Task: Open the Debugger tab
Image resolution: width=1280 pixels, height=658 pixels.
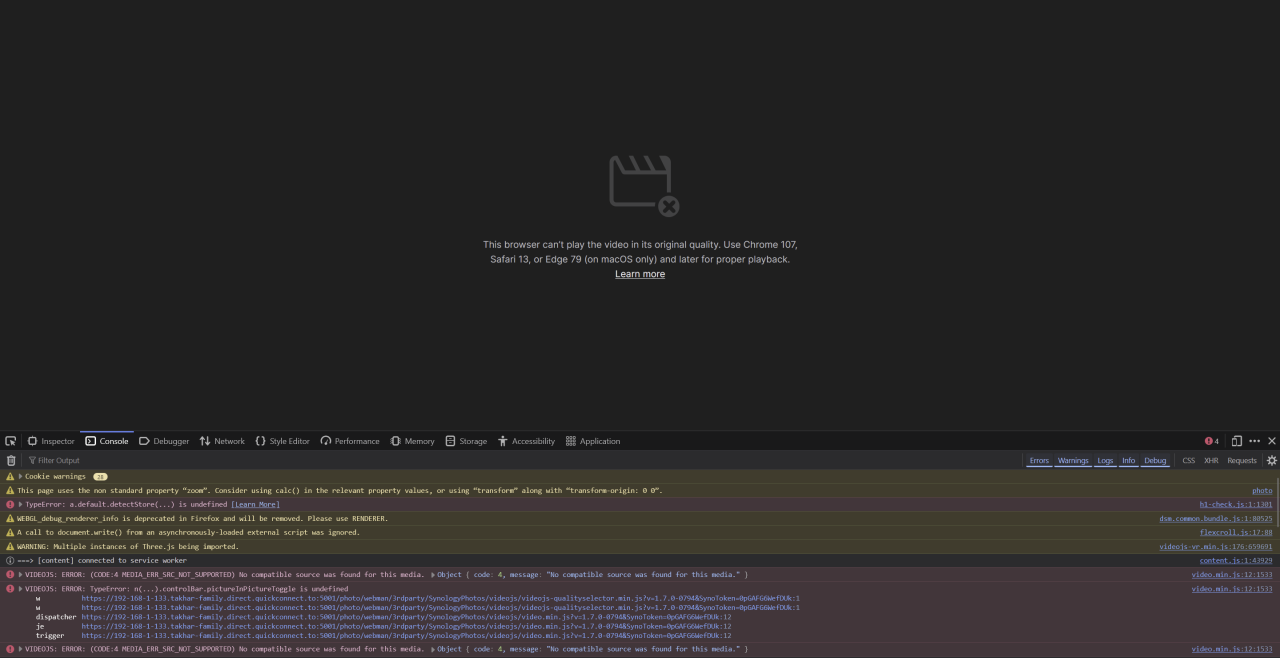Action: pyautogui.click(x=164, y=441)
